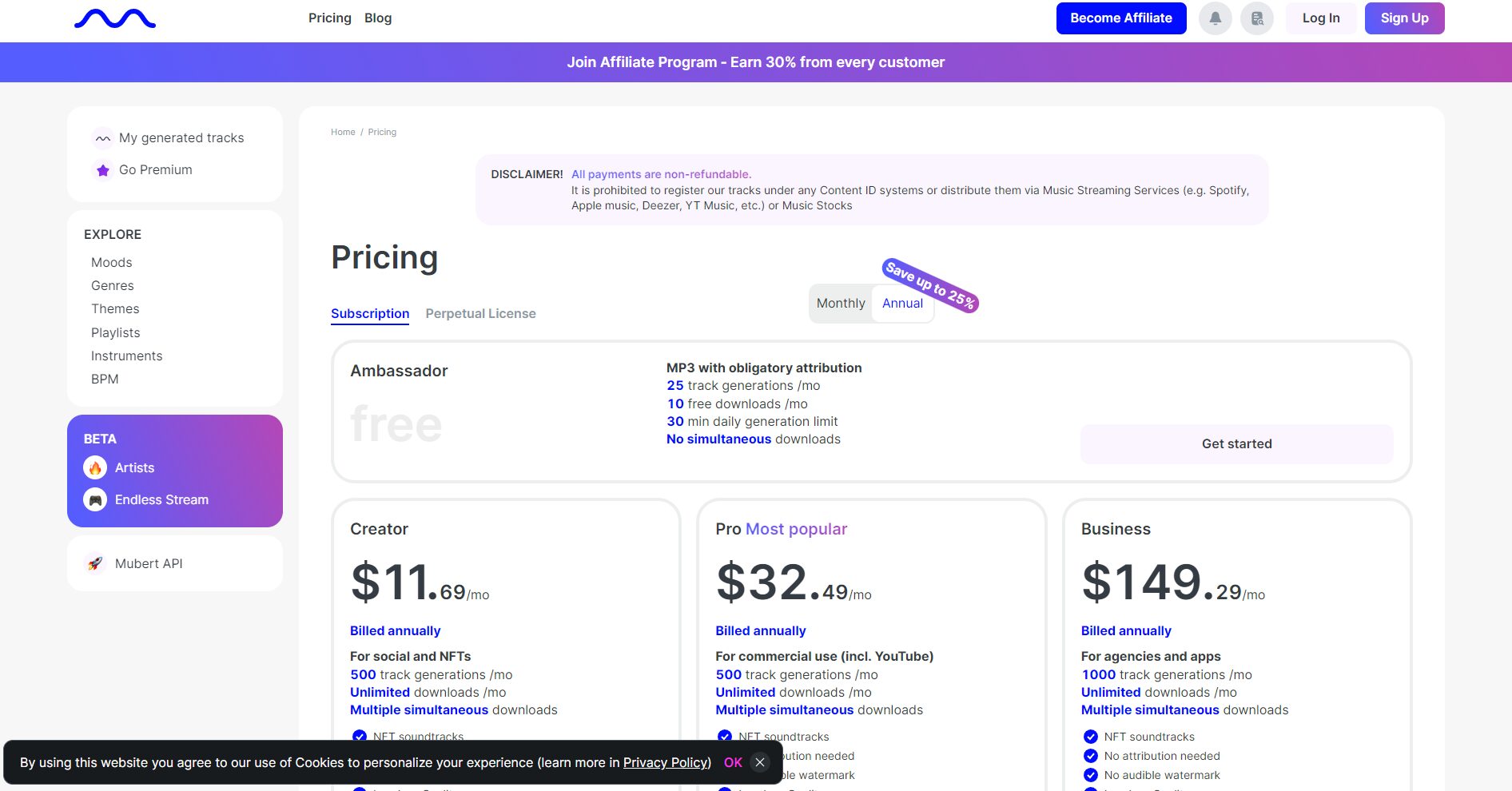Viewport: 1512px width, 791px height.
Task: Open the Privacy Policy link
Action: pyautogui.click(x=666, y=762)
